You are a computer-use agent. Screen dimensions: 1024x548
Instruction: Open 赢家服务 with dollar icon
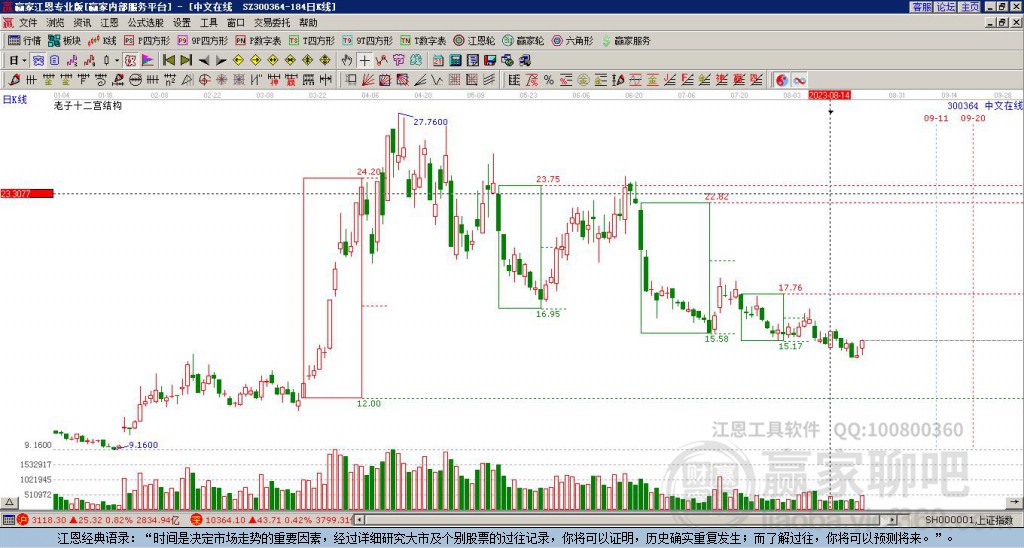[626, 40]
